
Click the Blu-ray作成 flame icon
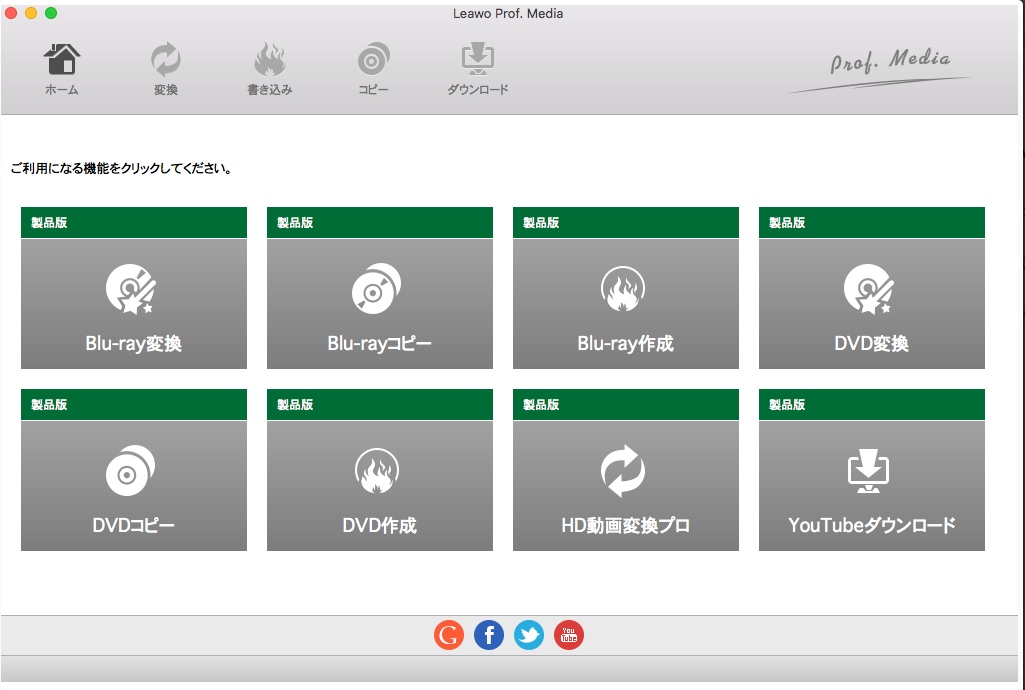(623, 289)
